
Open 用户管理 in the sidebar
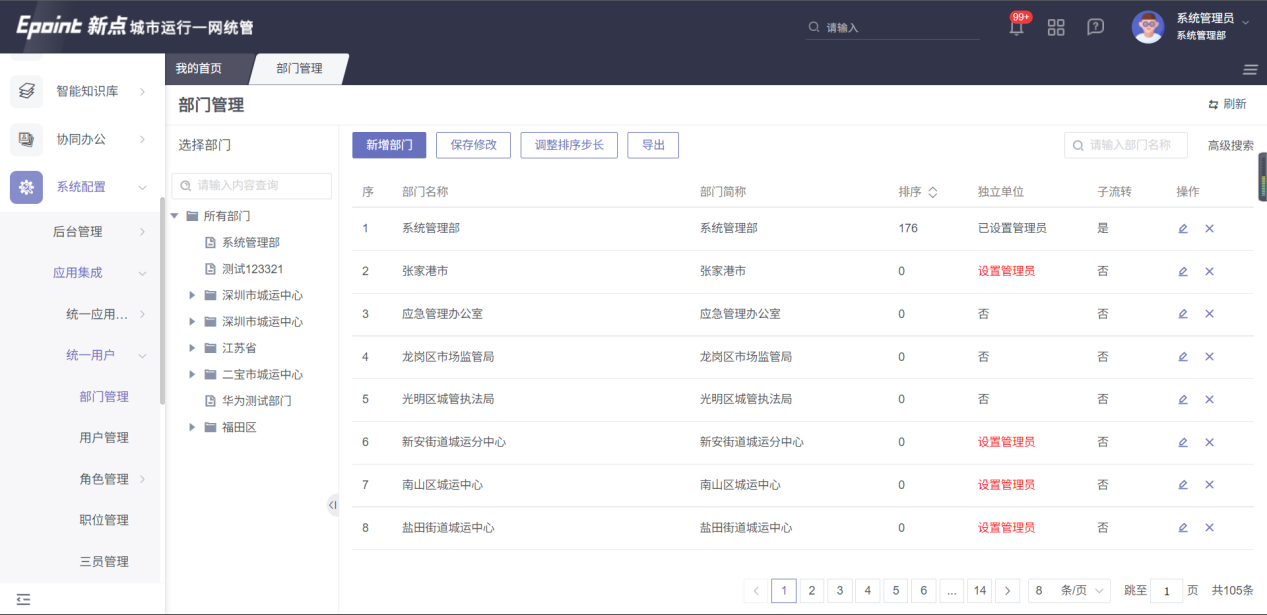point(104,438)
